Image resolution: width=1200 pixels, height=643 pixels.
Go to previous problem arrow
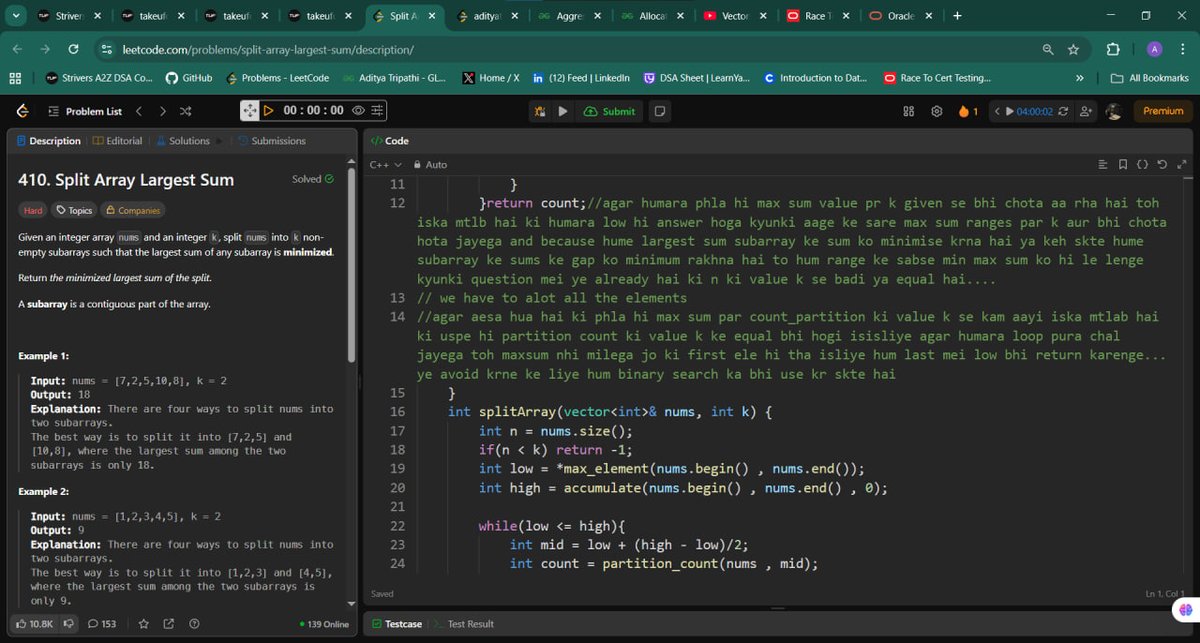139,111
